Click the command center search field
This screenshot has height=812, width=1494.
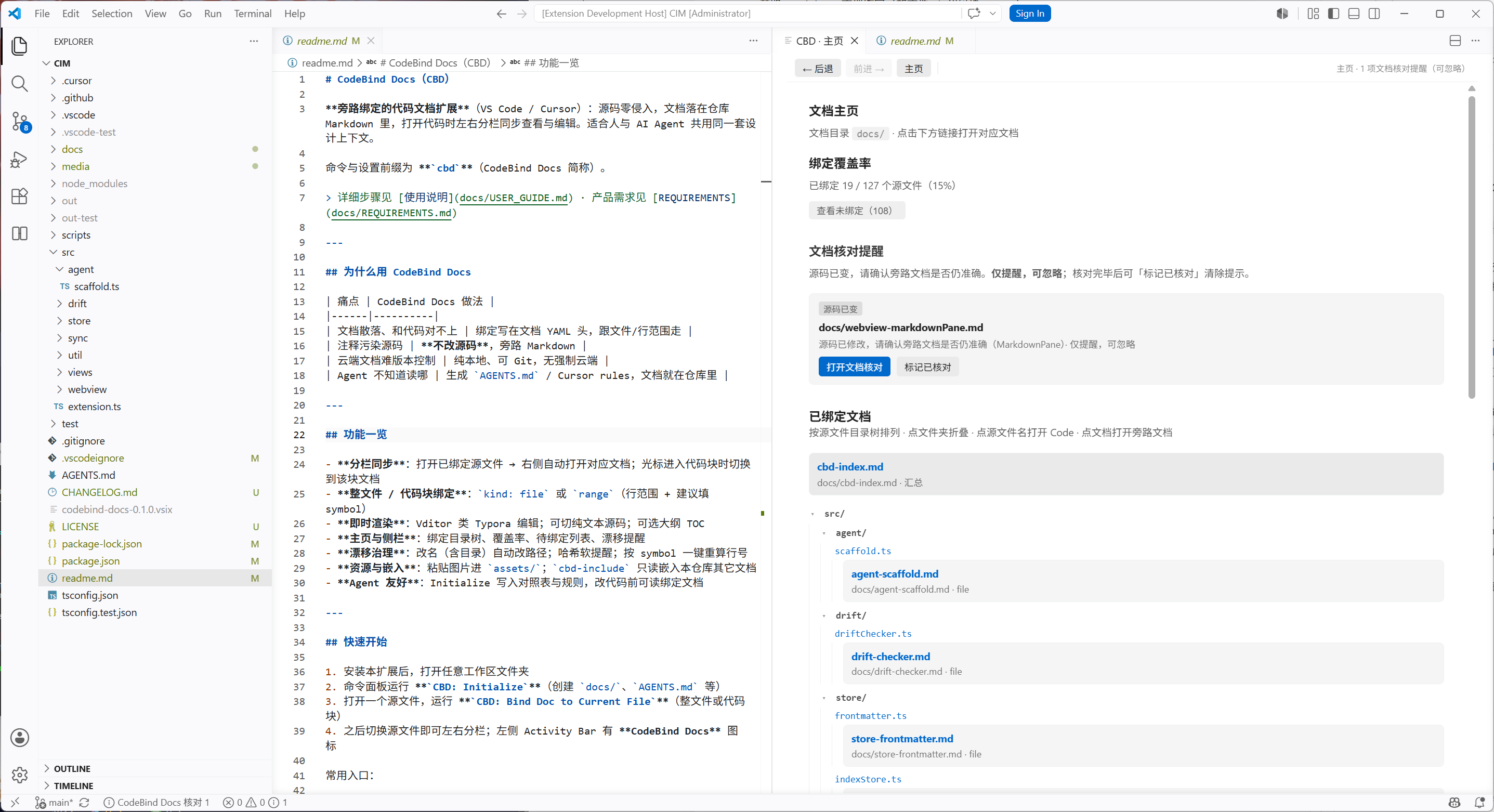coord(749,14)
